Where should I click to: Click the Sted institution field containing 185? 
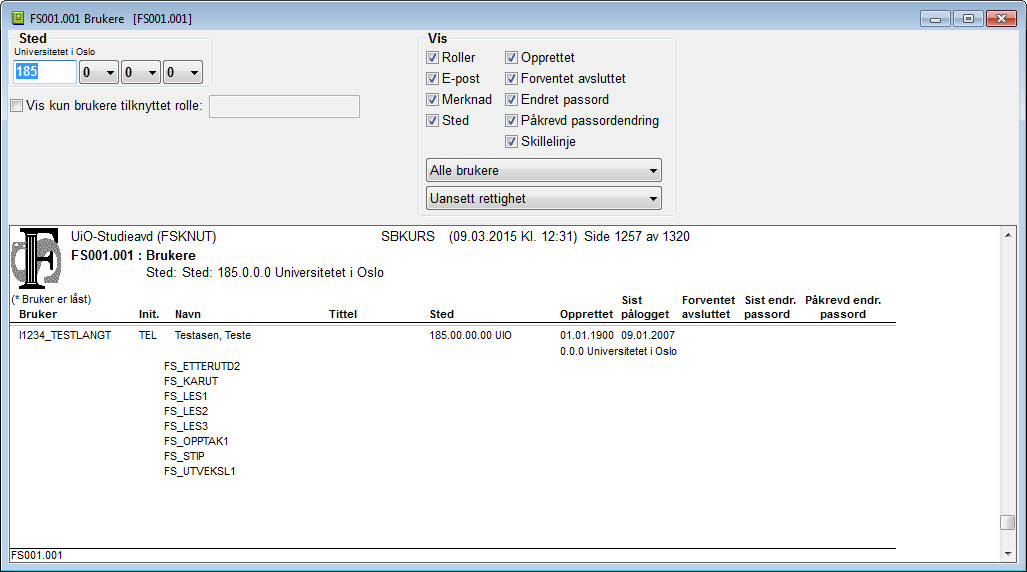(x=45, y=72)
